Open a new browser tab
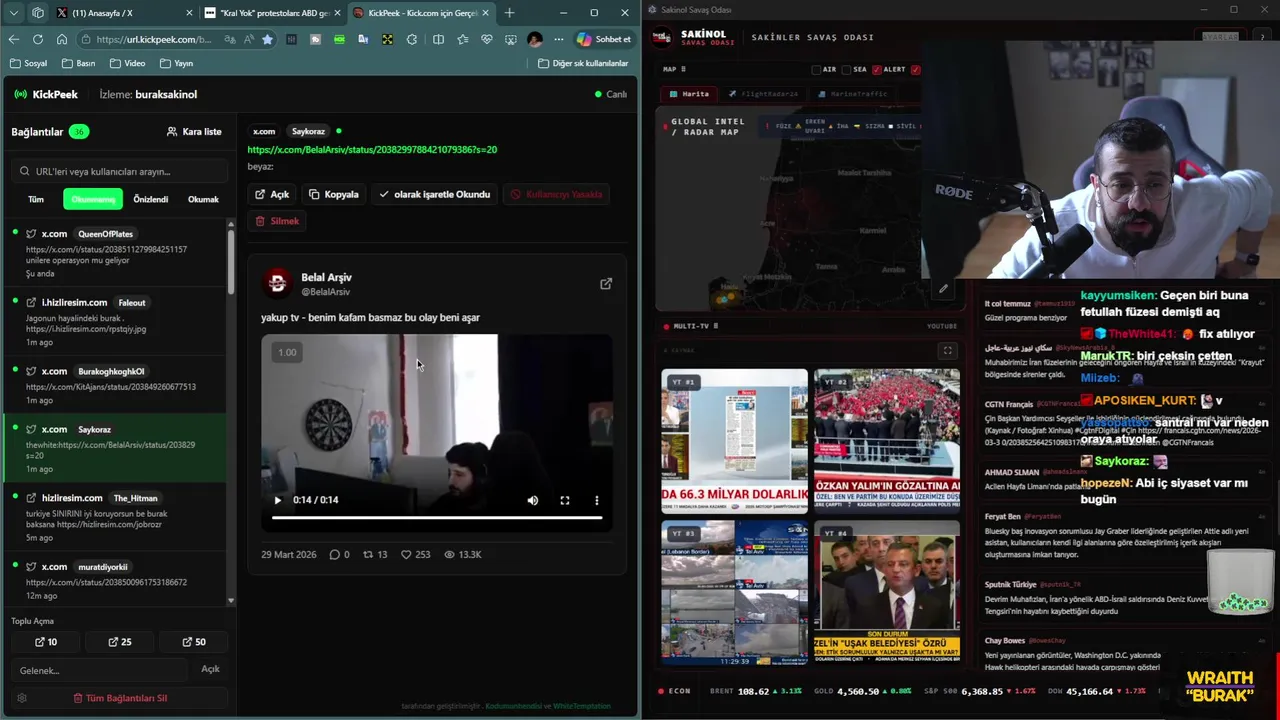1280x720 pixels. (509, 13)
